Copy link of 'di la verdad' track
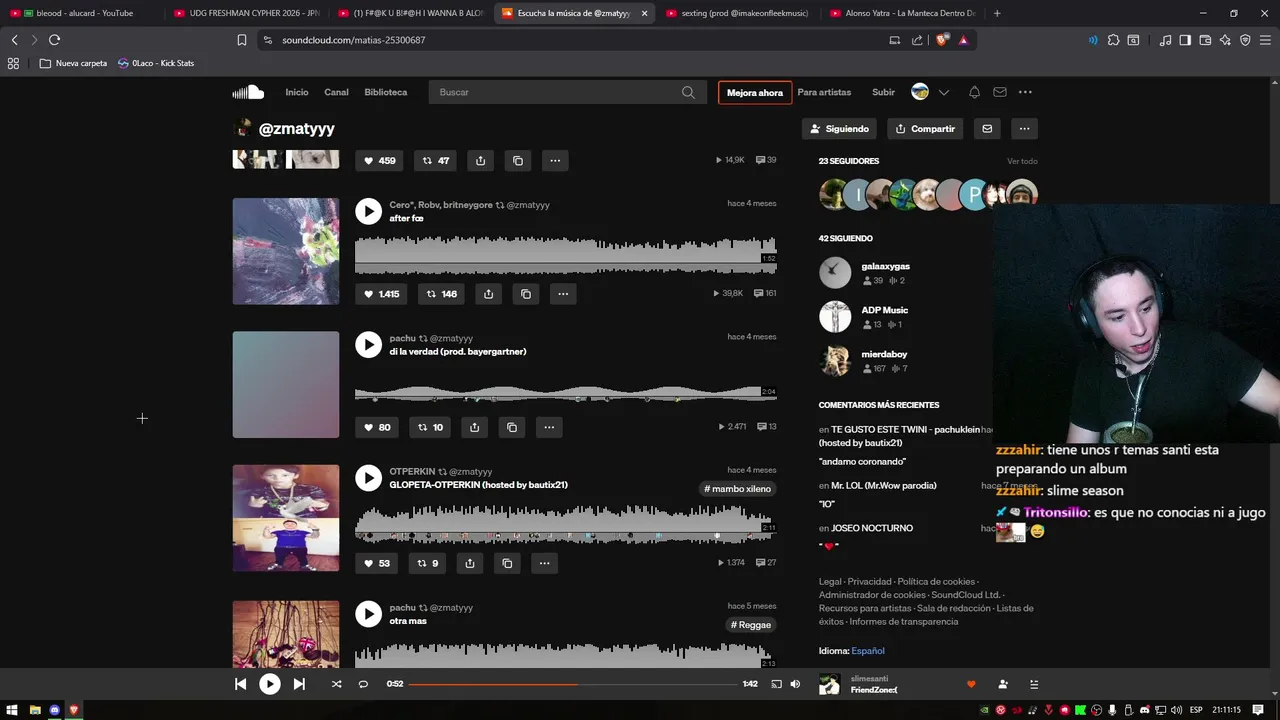 [512, 427]
